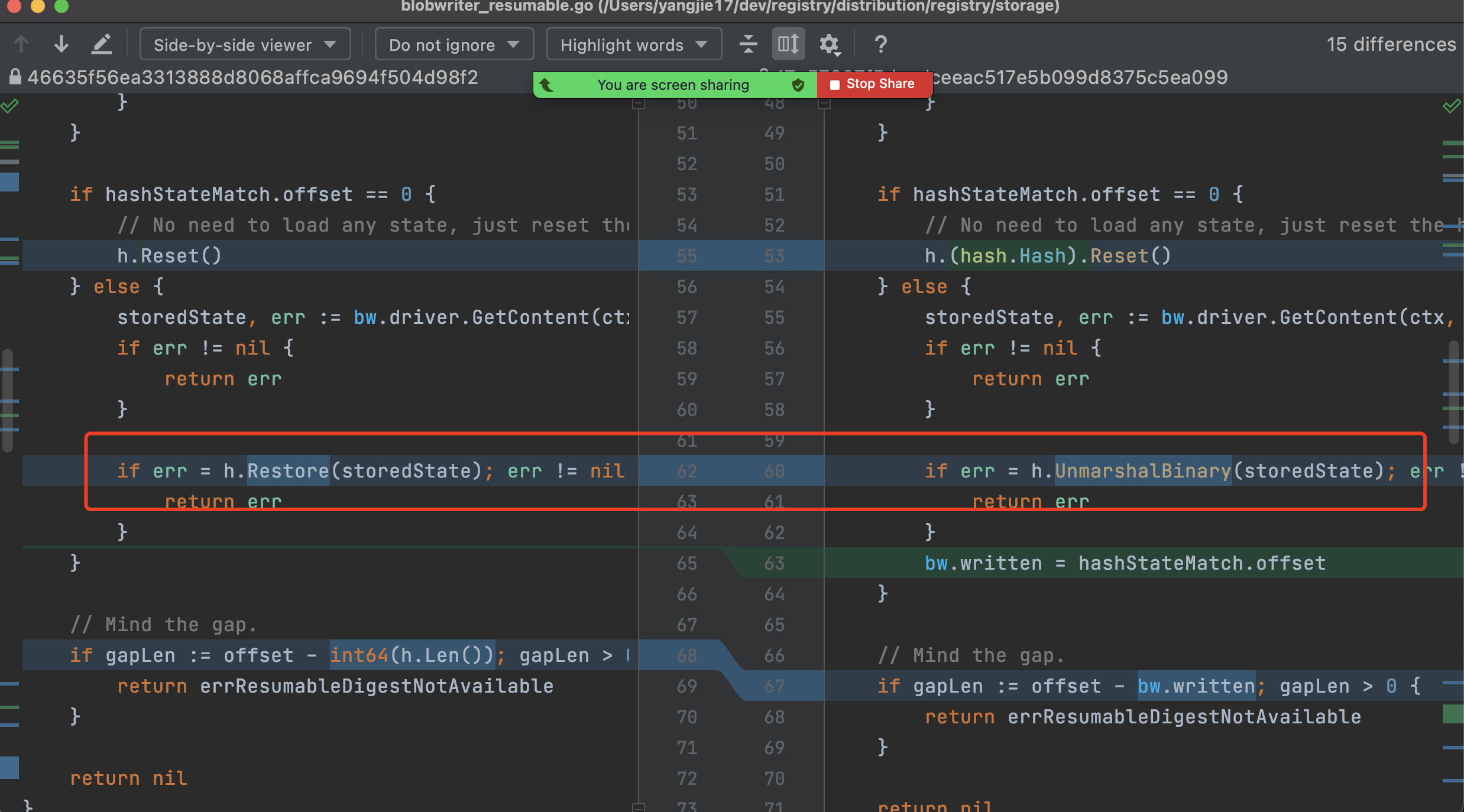This screenshot has width=1464, height=812.
Task: Click Stop Share button
Action: [x=874, y=84]
